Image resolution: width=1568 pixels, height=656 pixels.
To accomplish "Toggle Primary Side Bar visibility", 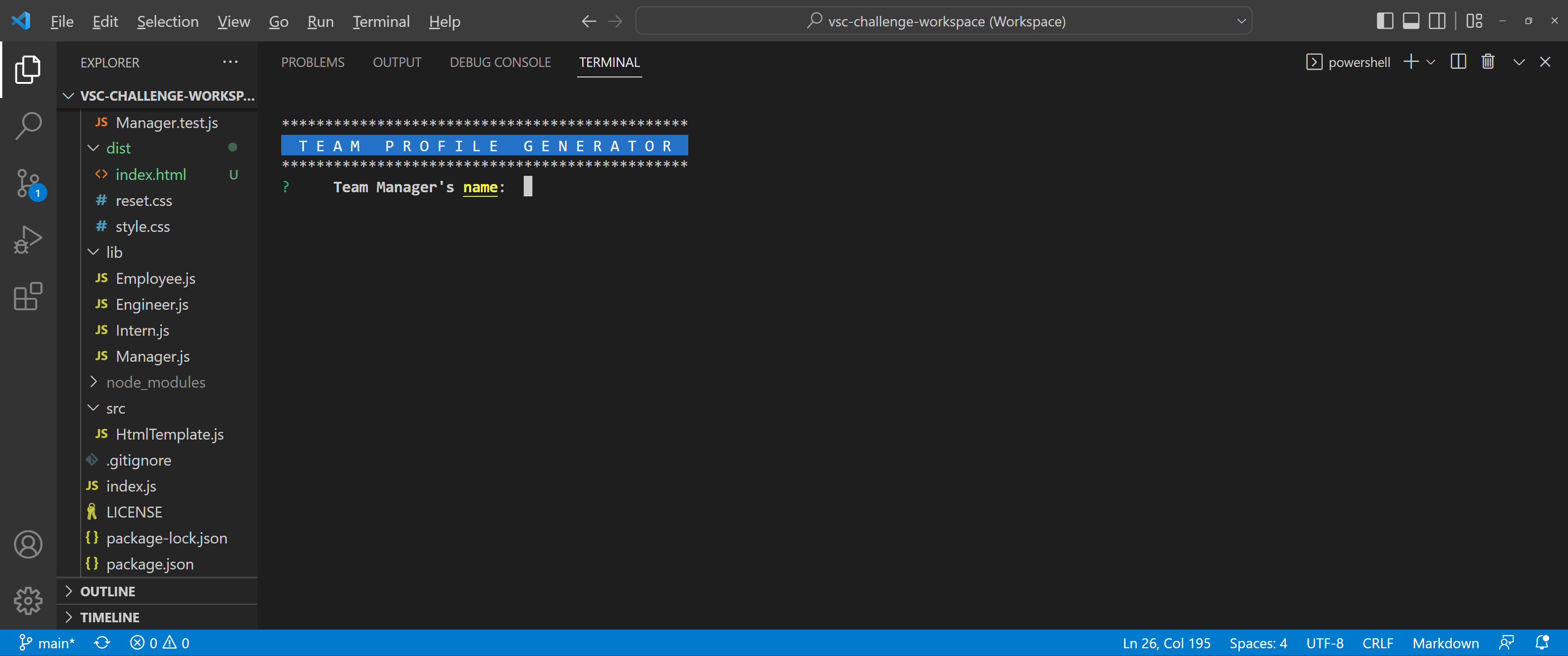I will pos(1385,21).
